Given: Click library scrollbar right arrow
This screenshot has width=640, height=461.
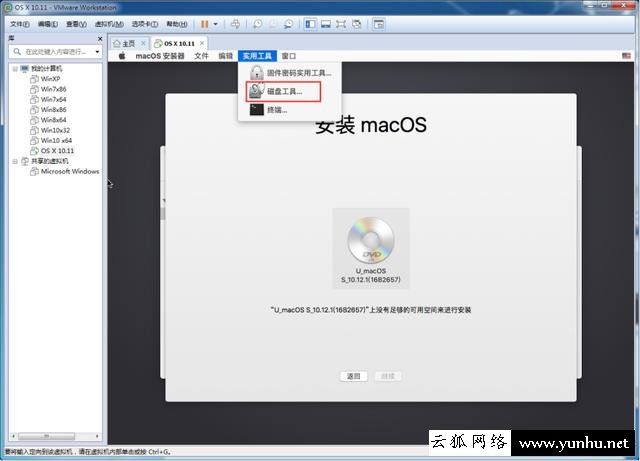Looking at the screenshot, I should pyautogui.click(x=97, y=436).
